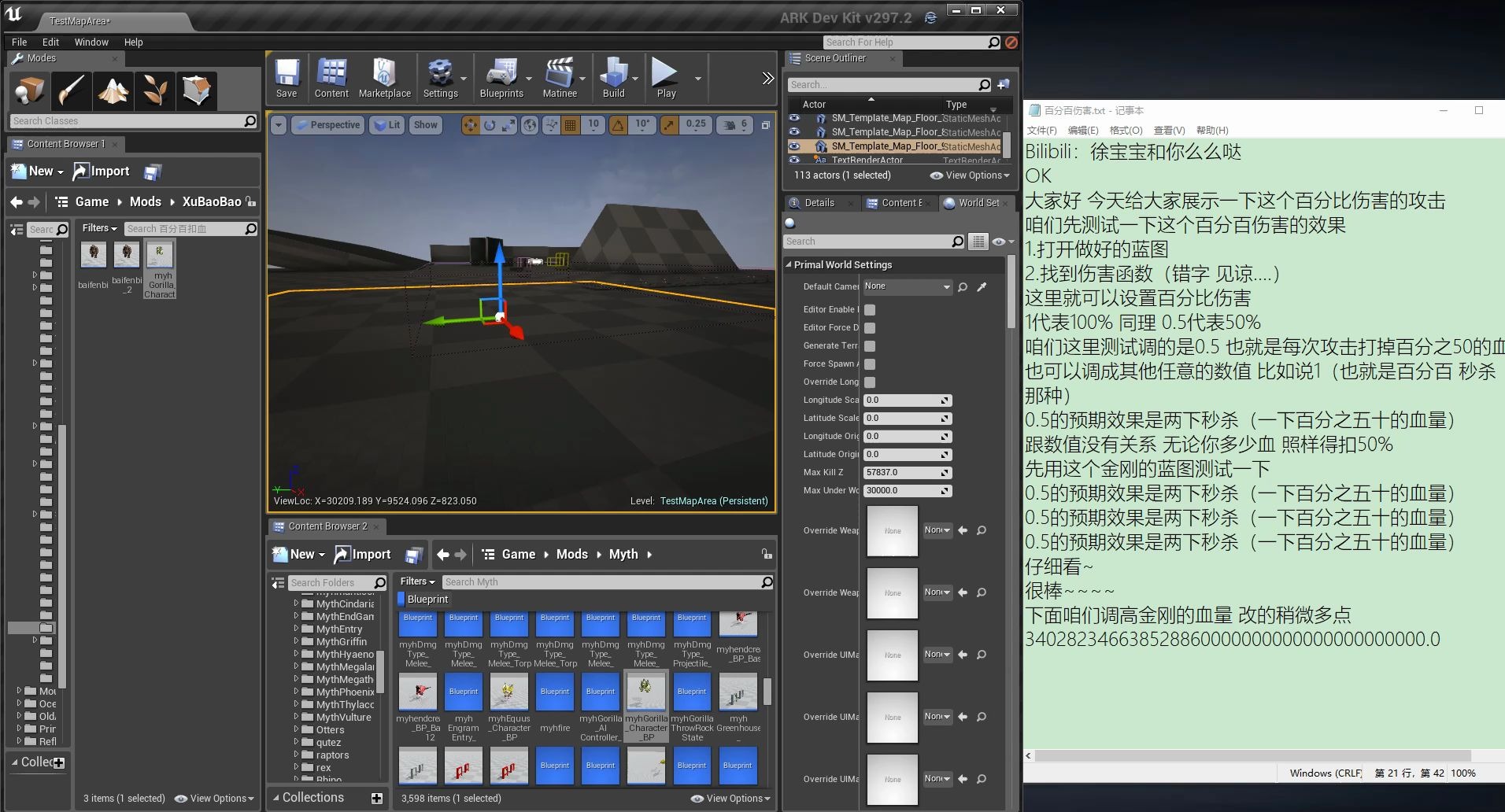Open the Window menu
1505x812 pixels.
point(91,42)
